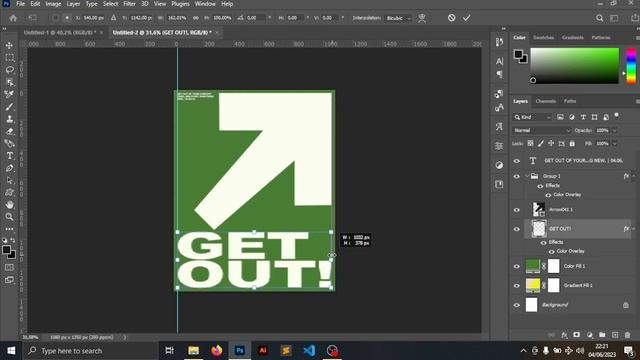This screenshot has width=640, height=360.
Task: Open the Kind filter dropdown
Action: tap(532, 117)
